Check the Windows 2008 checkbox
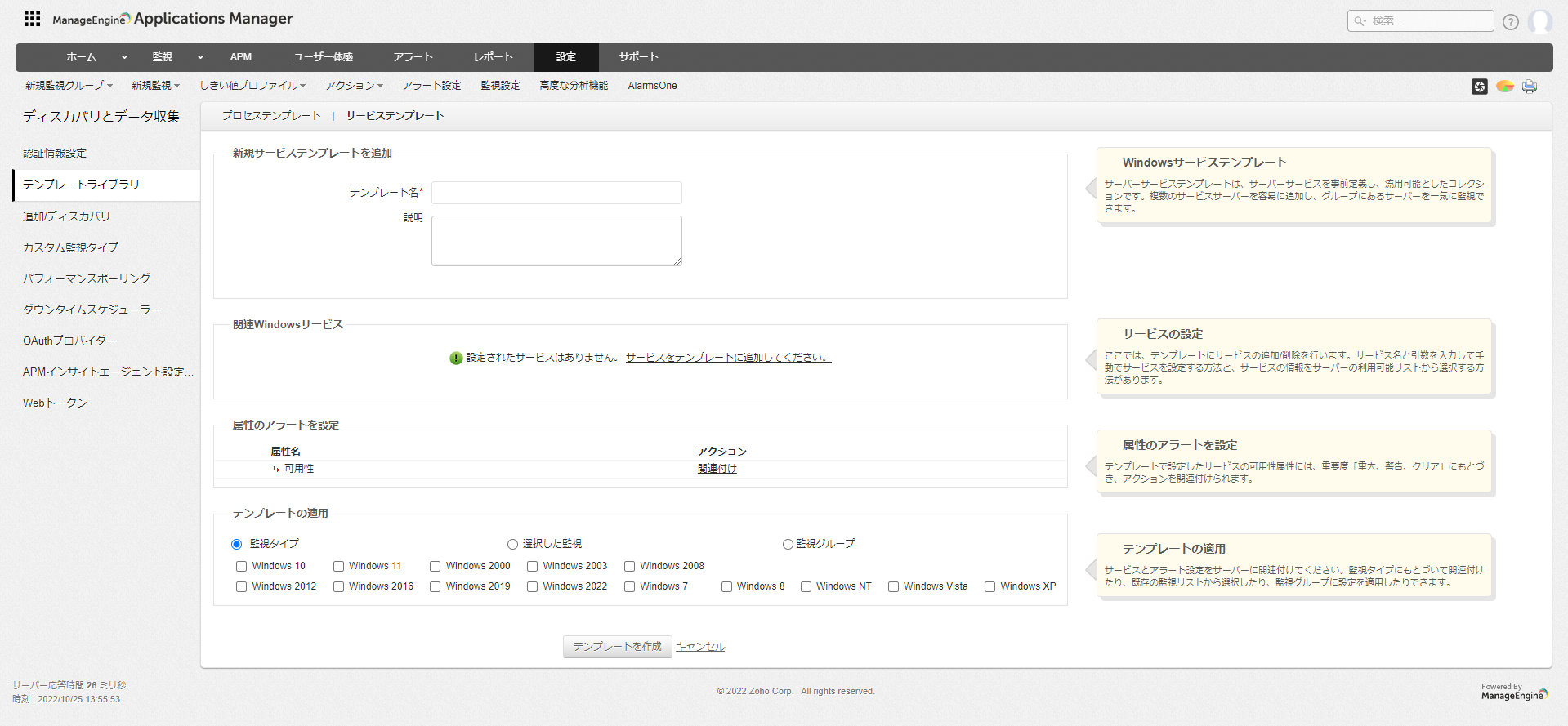Screen dimensions: 1568x726 tap(629, 566)
